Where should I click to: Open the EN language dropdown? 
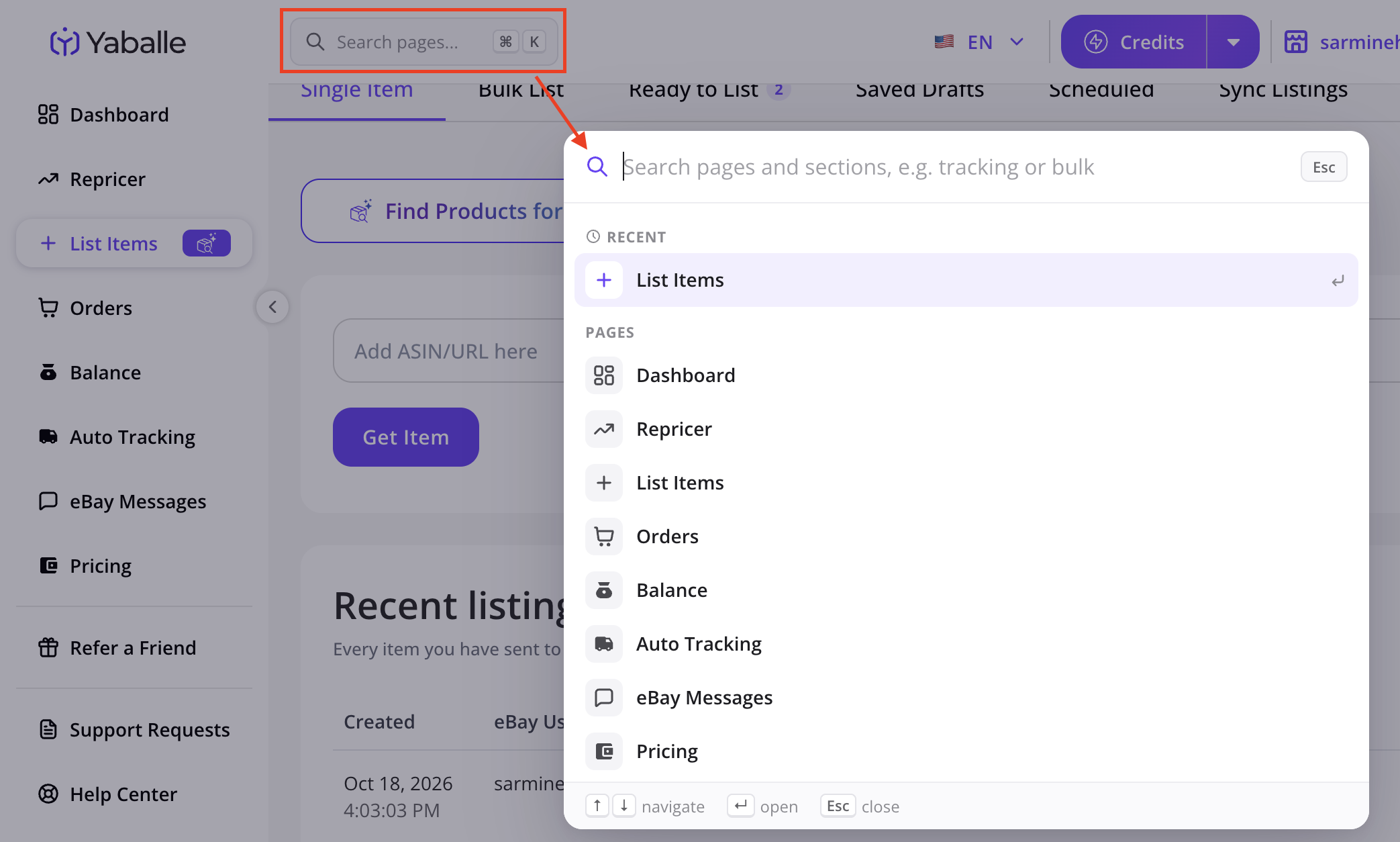(x=979, y=42)
